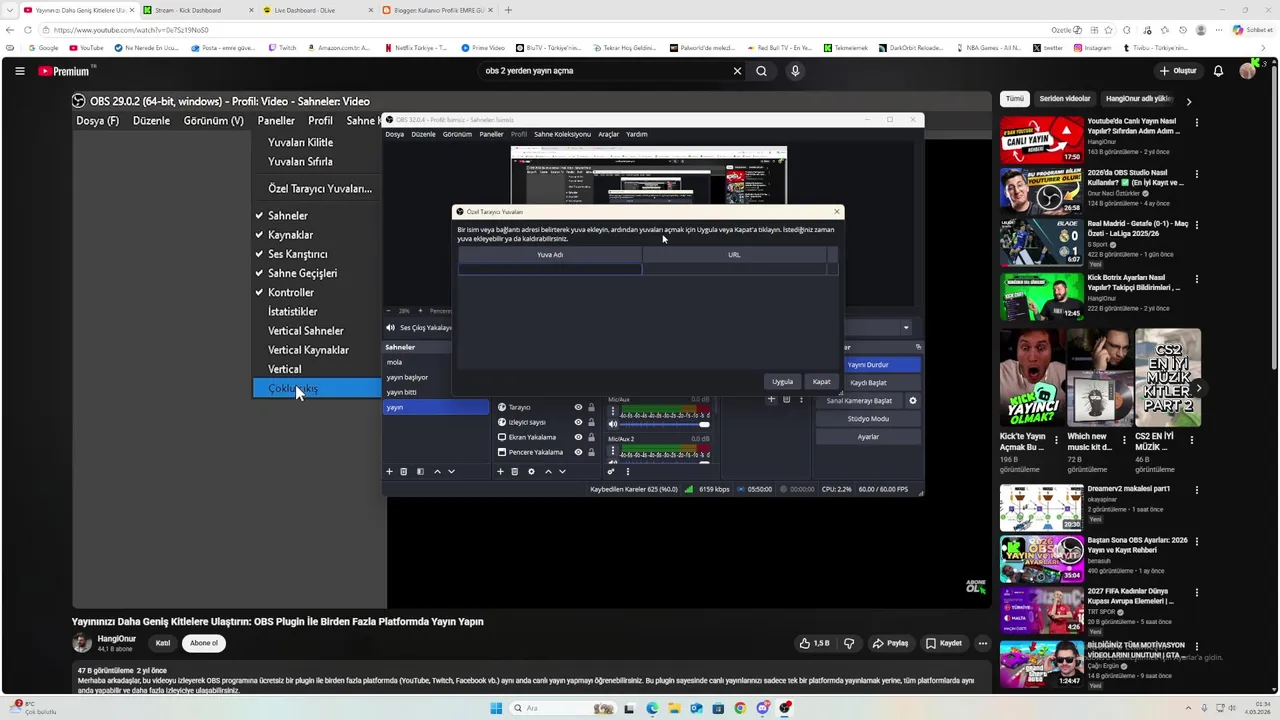Open Windows Start menu
The width and height of the screenshot is (1280, 720).
pyautogui.click(x=496, y=708)
